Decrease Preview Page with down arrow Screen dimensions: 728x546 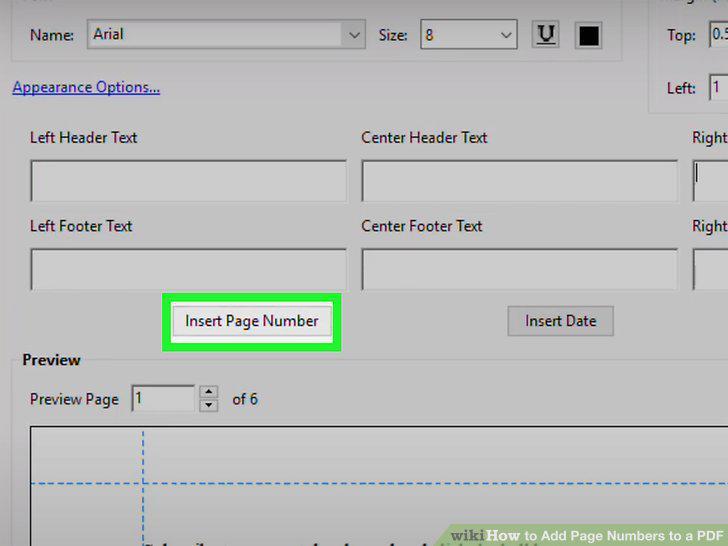click(209, 405)
